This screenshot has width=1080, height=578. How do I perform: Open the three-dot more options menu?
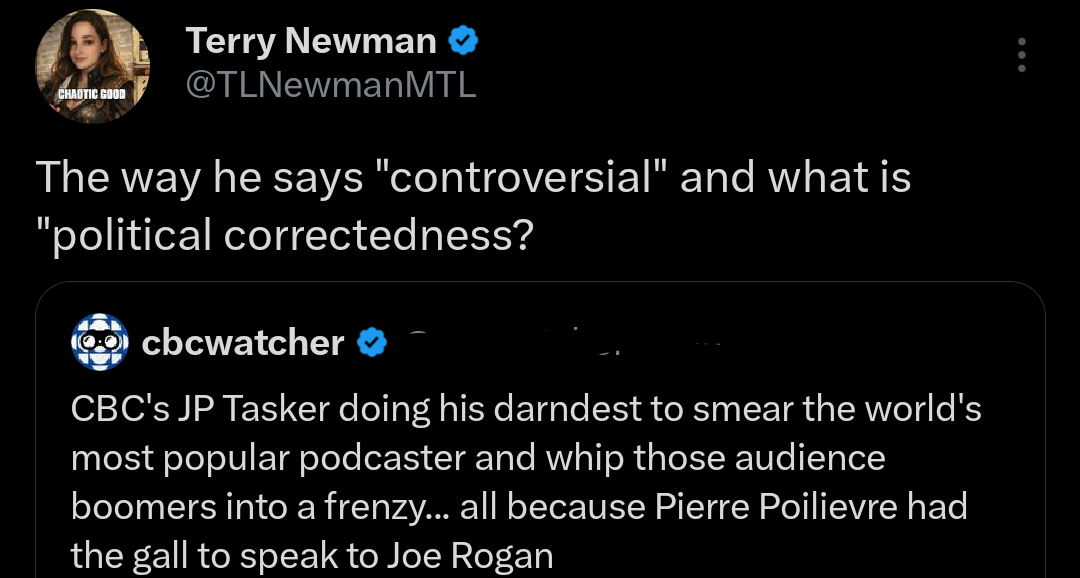[x=1021, y=55]
